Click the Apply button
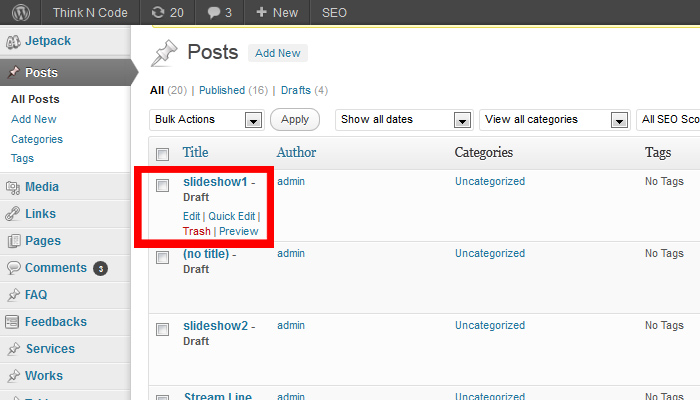The image size is (700, 400). click(x=295, y=120)
